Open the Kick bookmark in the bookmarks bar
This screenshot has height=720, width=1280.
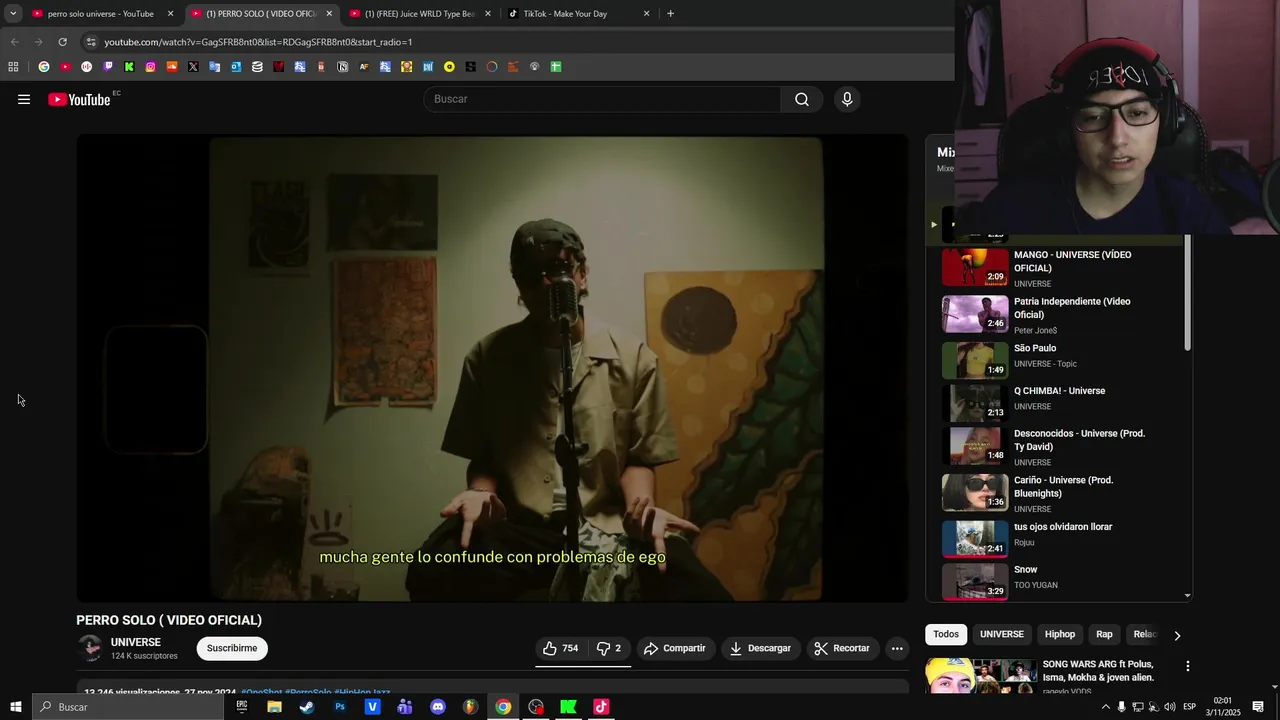(x=129, y=67)
